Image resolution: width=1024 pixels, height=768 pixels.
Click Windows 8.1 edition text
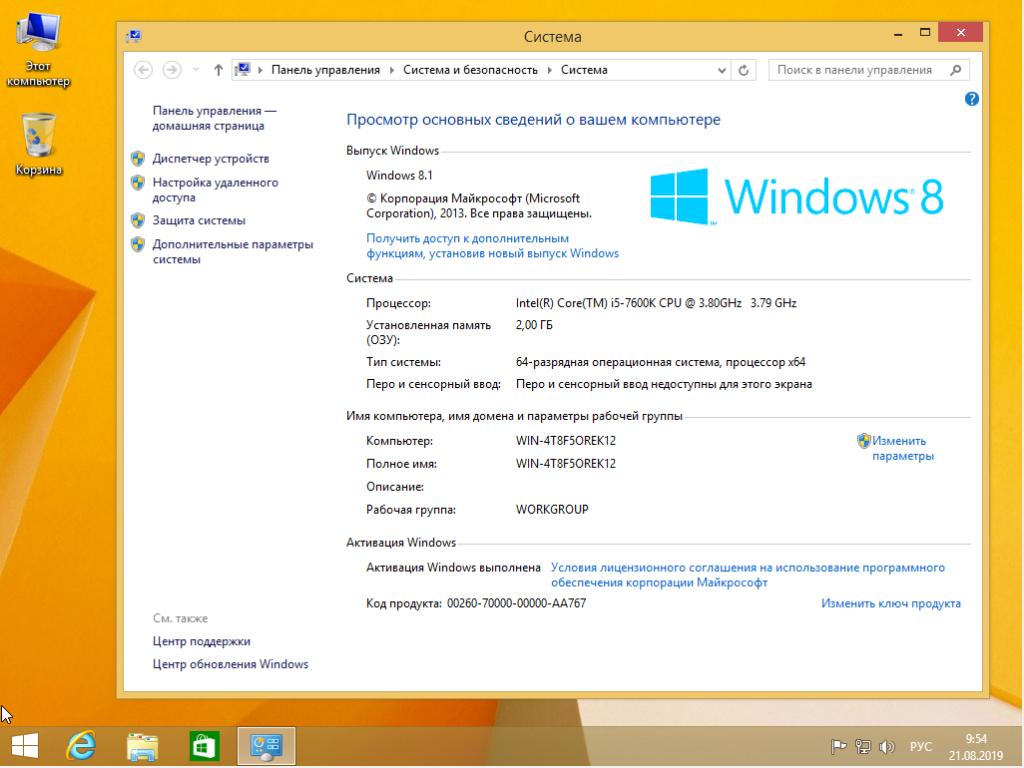tap(399, 176)
